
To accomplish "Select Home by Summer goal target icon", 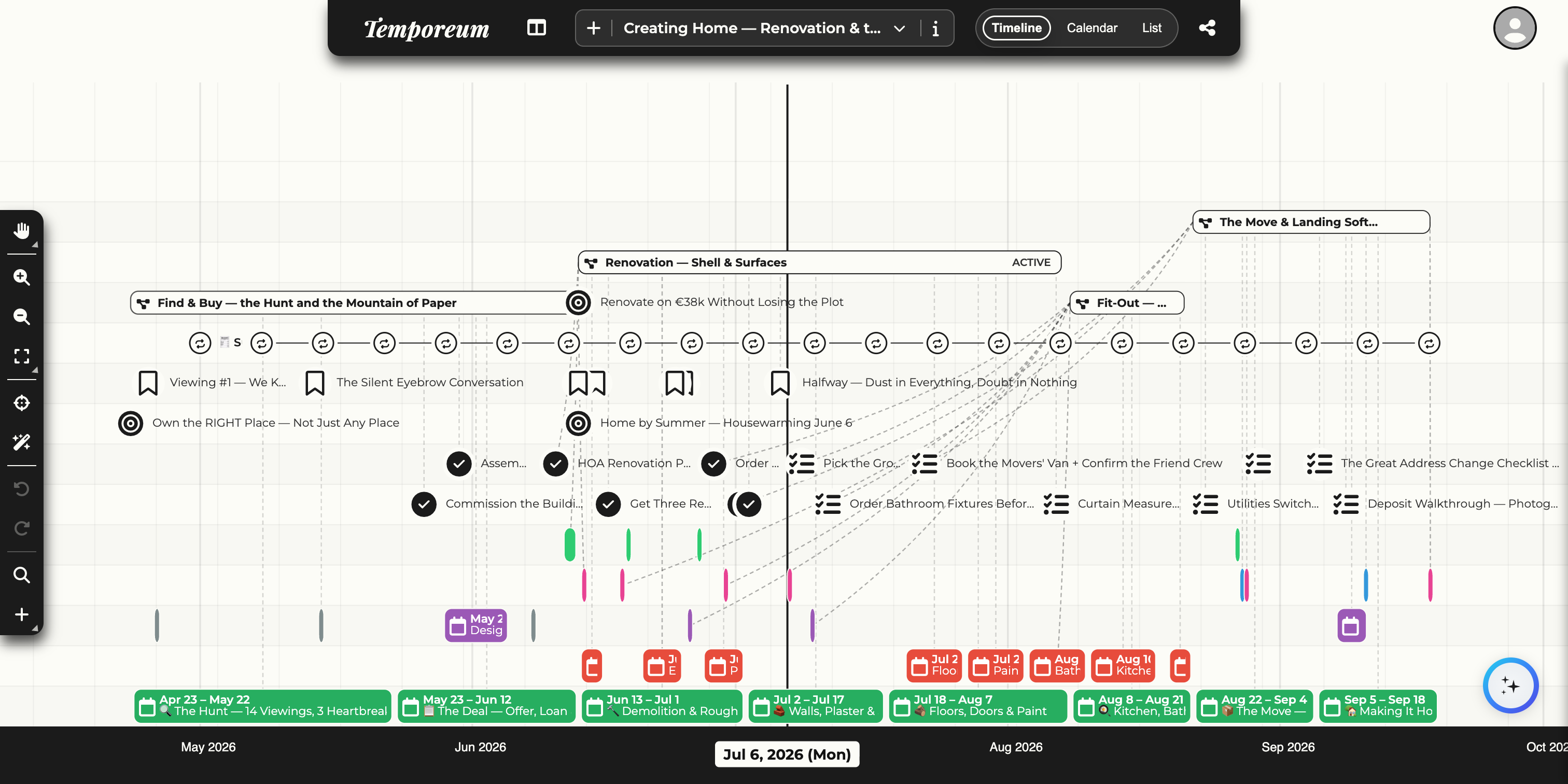I will [578, 423].
